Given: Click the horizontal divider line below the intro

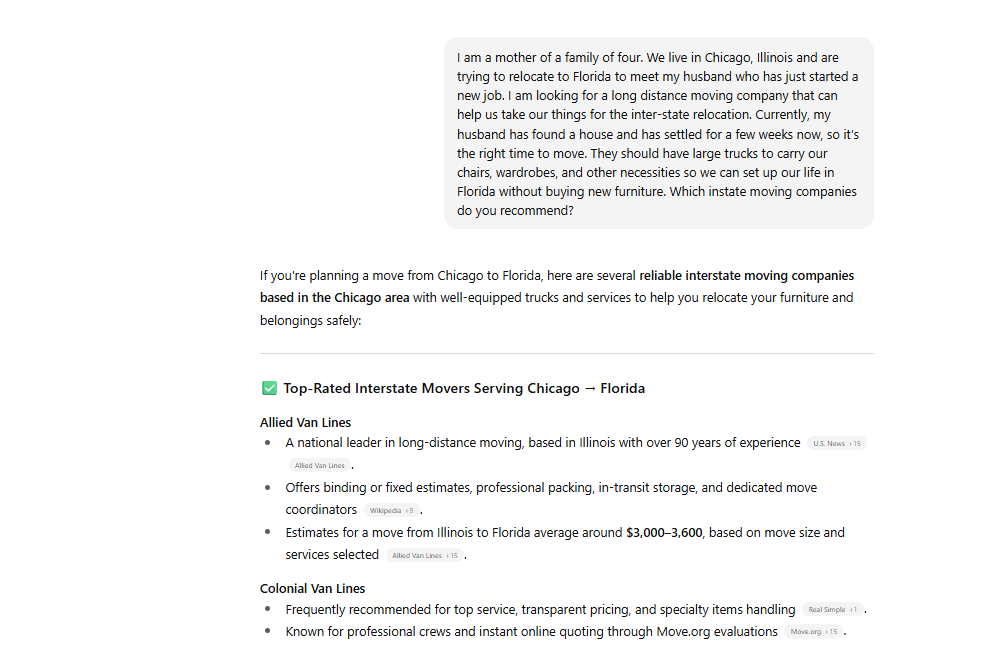Looking at the screenshot, I should [566, 353].
